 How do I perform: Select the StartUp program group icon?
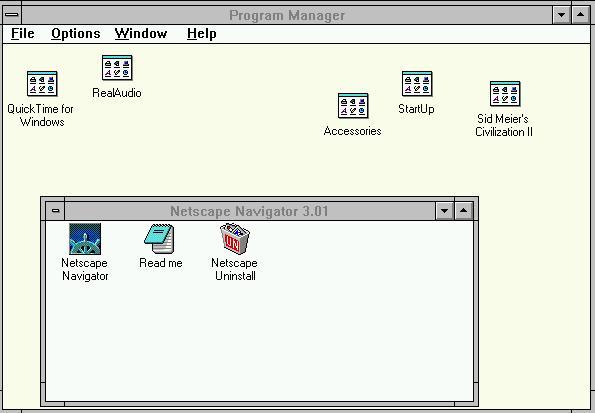(417, 84)
